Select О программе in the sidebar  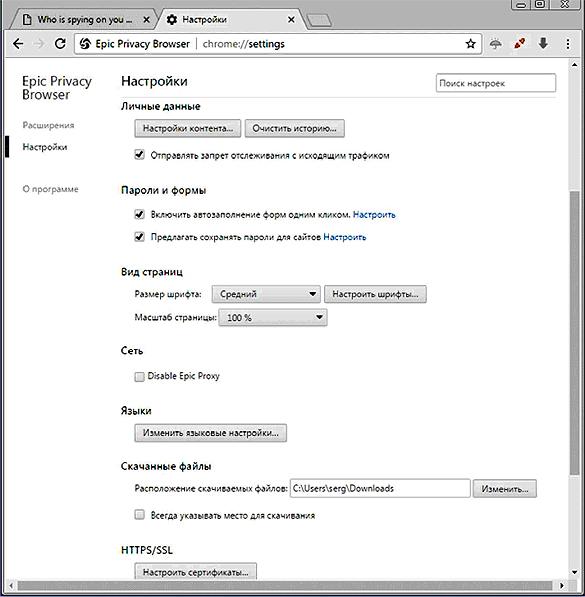[50, 189]
